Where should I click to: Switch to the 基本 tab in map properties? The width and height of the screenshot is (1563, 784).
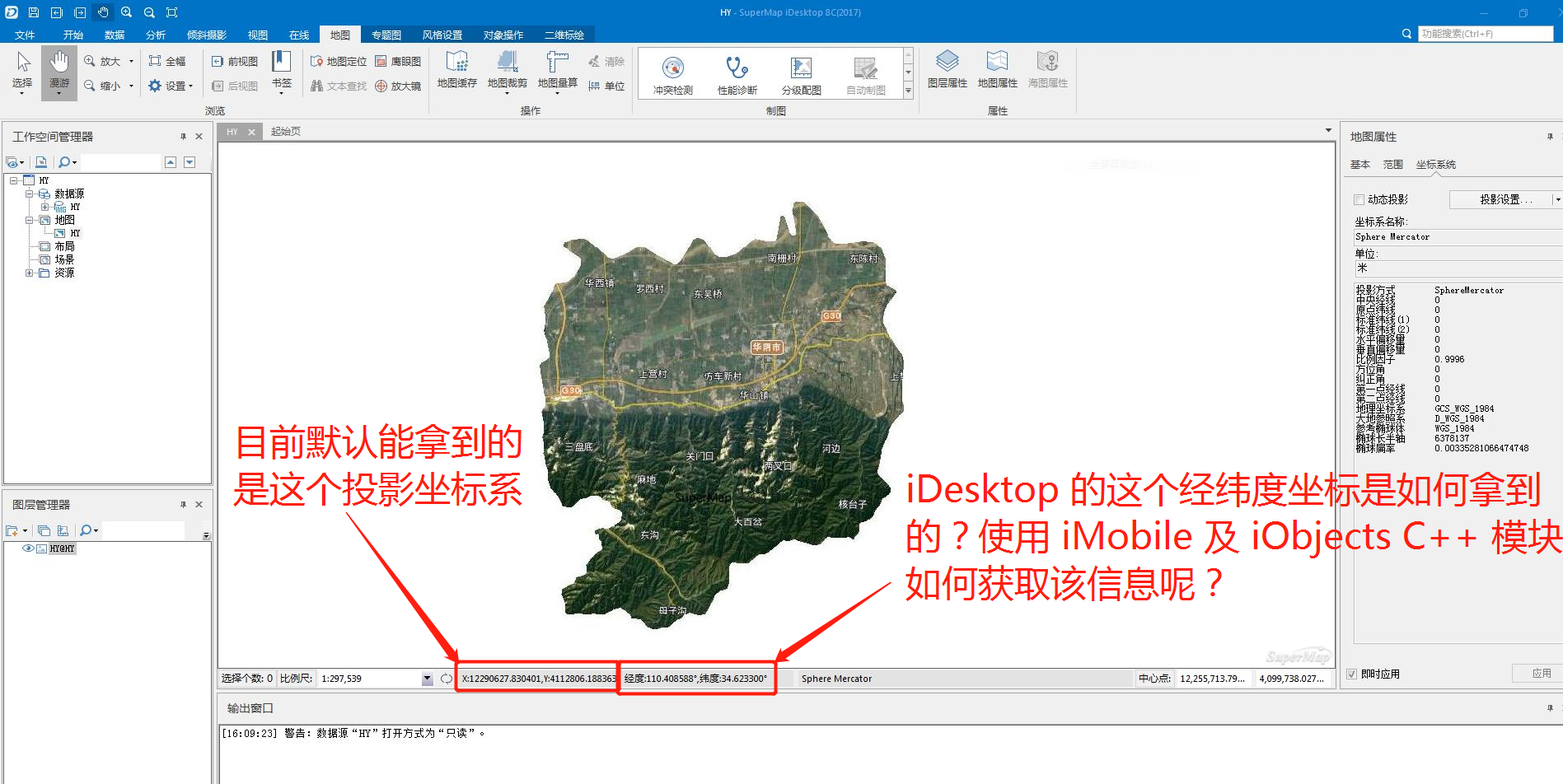pos(1360,165)
